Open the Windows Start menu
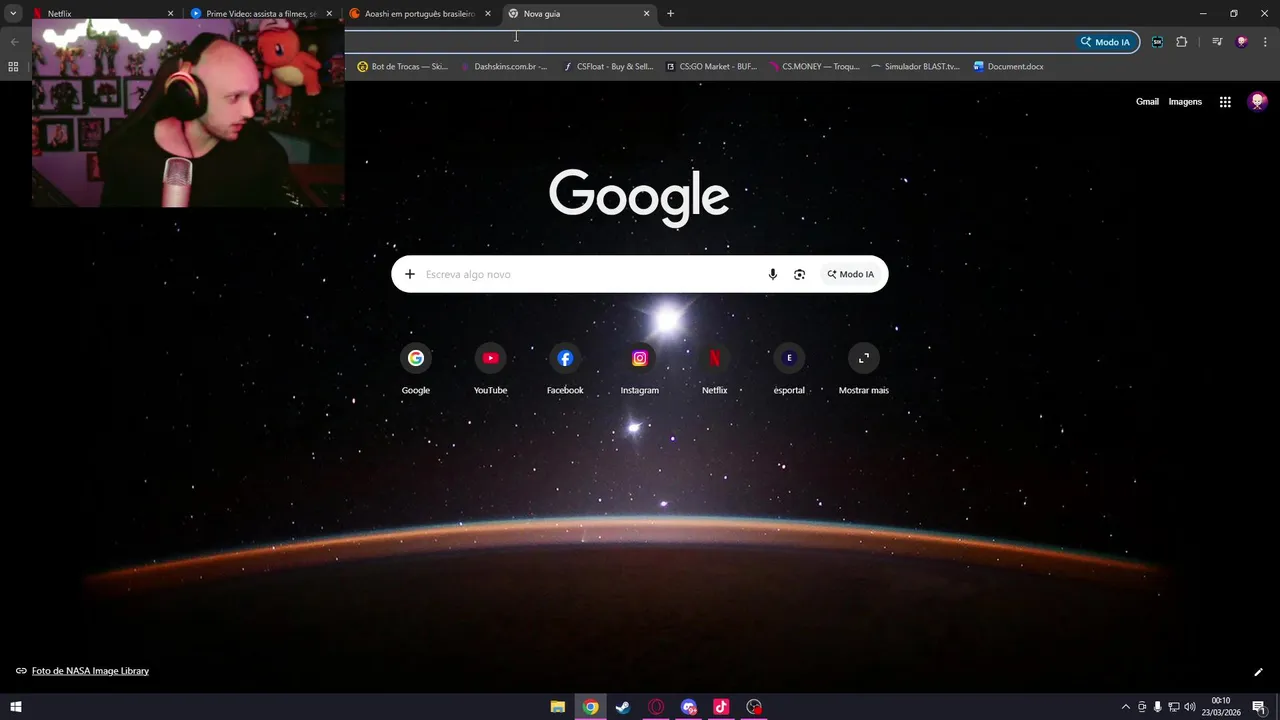Viewport: 1280px width, 720px height. click(16, 707)
